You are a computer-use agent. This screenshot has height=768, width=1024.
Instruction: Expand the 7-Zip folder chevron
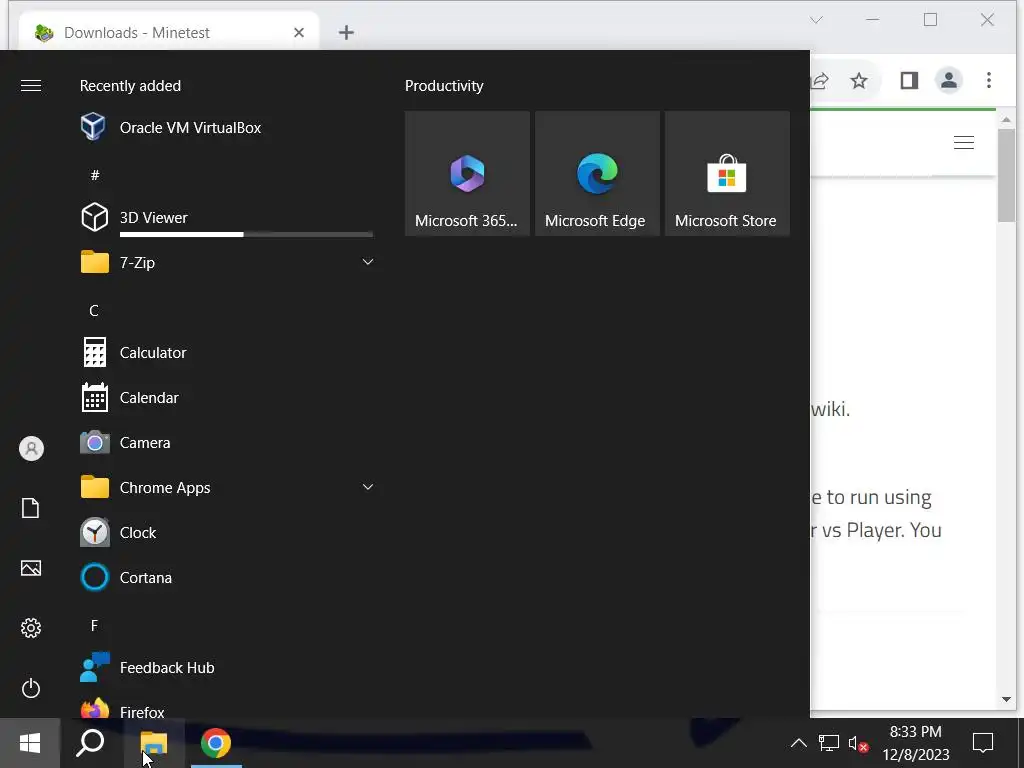click(x=368, y=262)
